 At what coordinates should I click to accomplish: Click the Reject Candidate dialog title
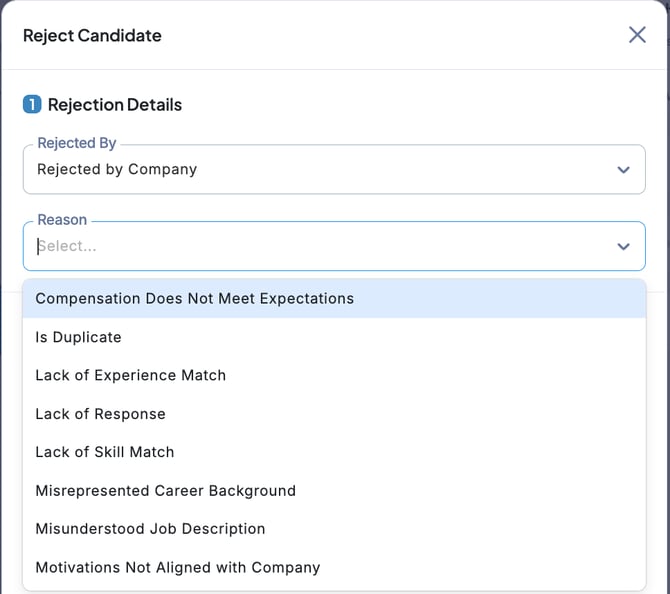92,36
